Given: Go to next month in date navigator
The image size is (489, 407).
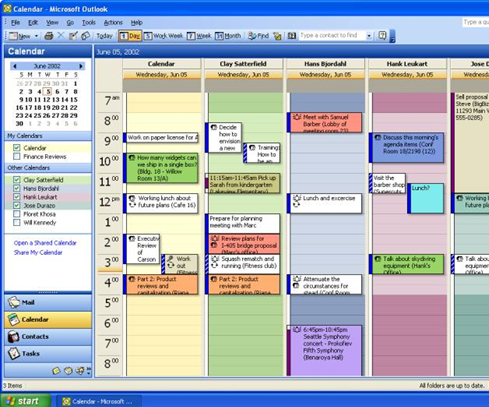Looking at the screenshot, I should point(81,66).
